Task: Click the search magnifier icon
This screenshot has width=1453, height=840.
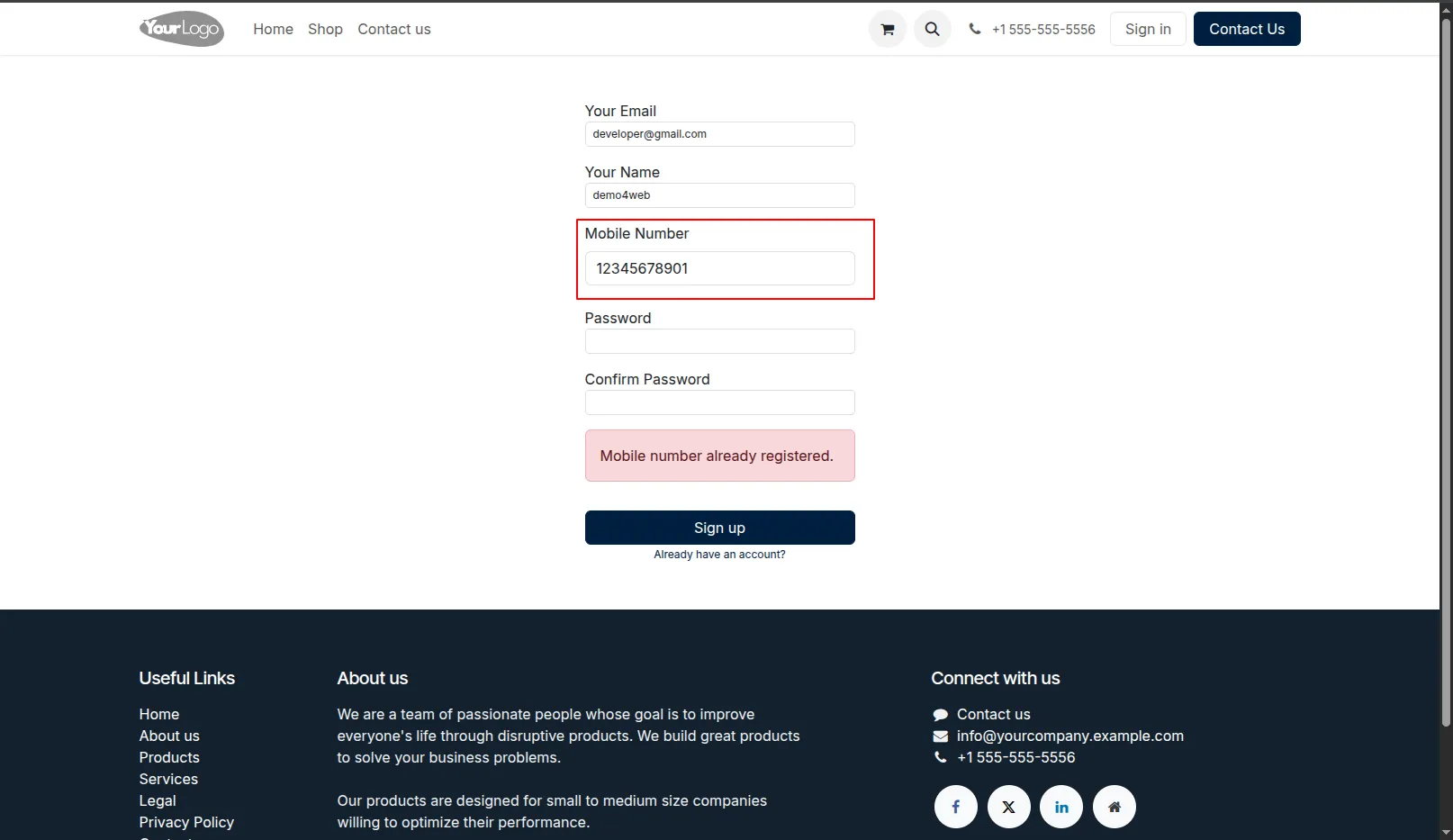Action: tap(932, 29)
